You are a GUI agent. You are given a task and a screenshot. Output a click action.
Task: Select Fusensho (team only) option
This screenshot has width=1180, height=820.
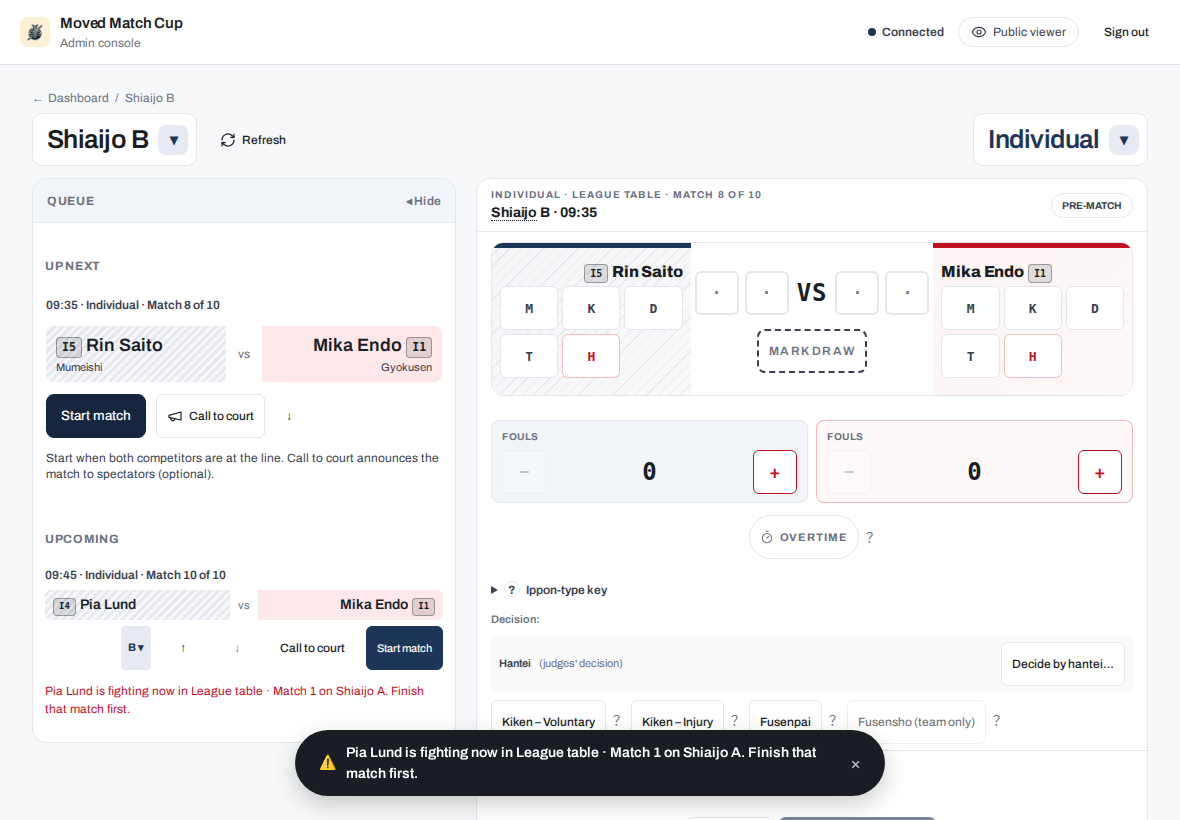(916, 721)
